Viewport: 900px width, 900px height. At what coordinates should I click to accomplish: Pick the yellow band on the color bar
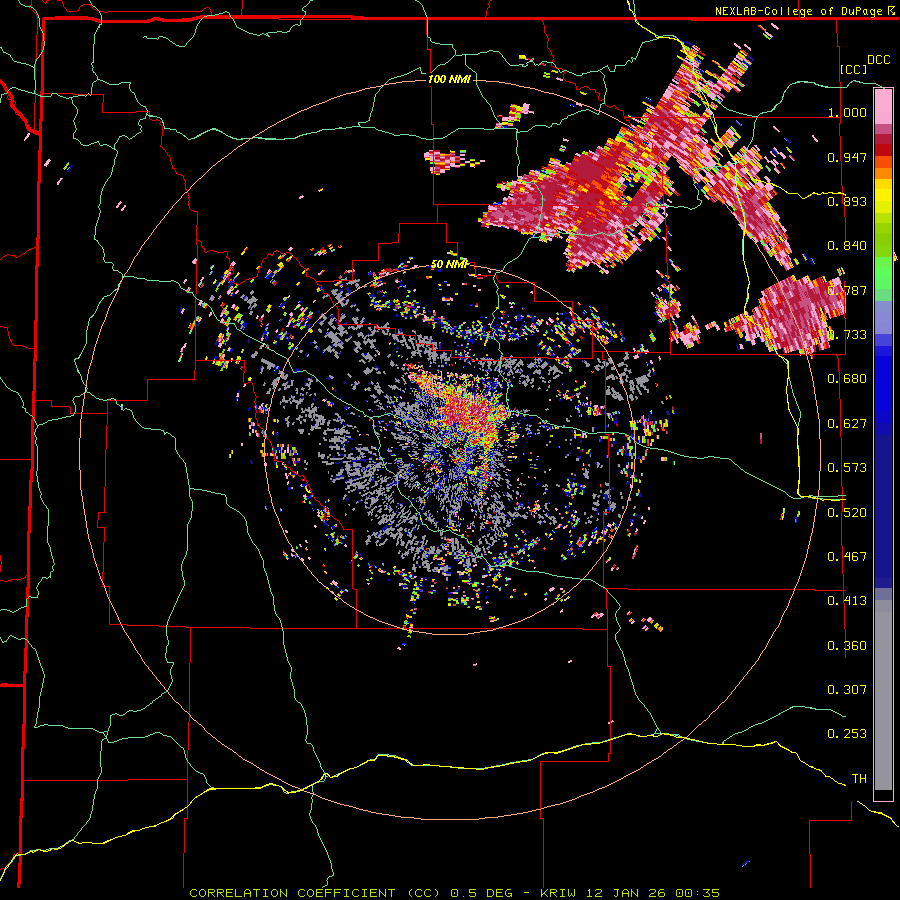coord(883,196)
